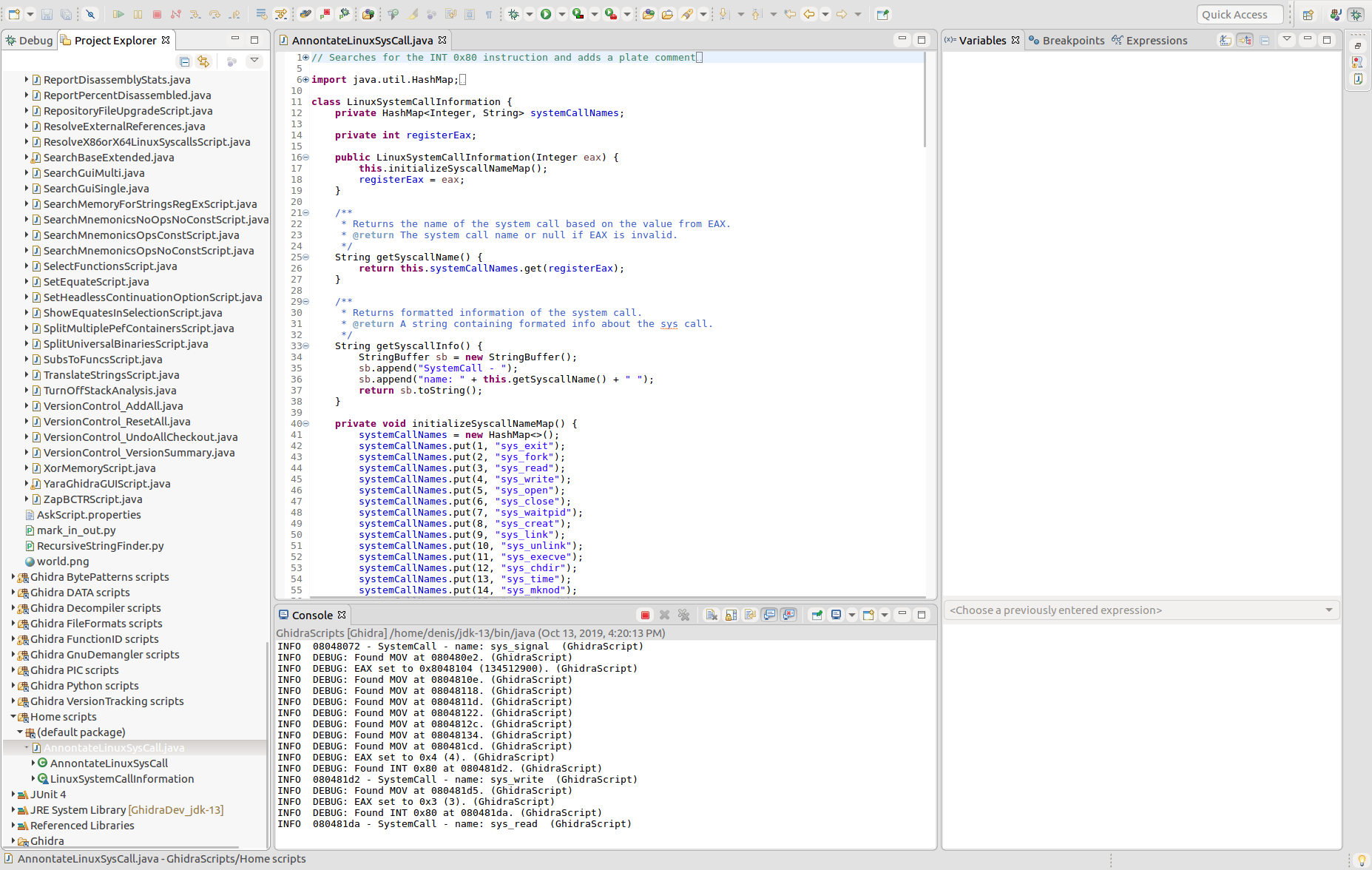Click the Debug bug icon in the main toolbar
Image resolution: width=1372 pixels, height=870 pixels.
(x=513, y=14)
